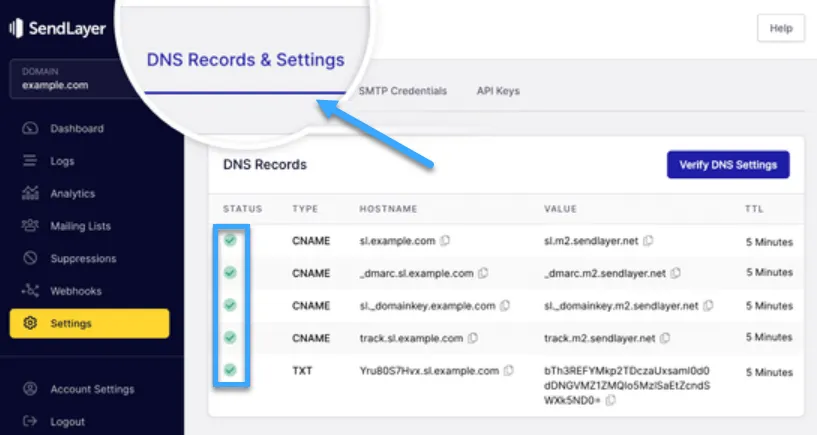Copy hostname sl._domainkey.example.com

pos(505,306)
